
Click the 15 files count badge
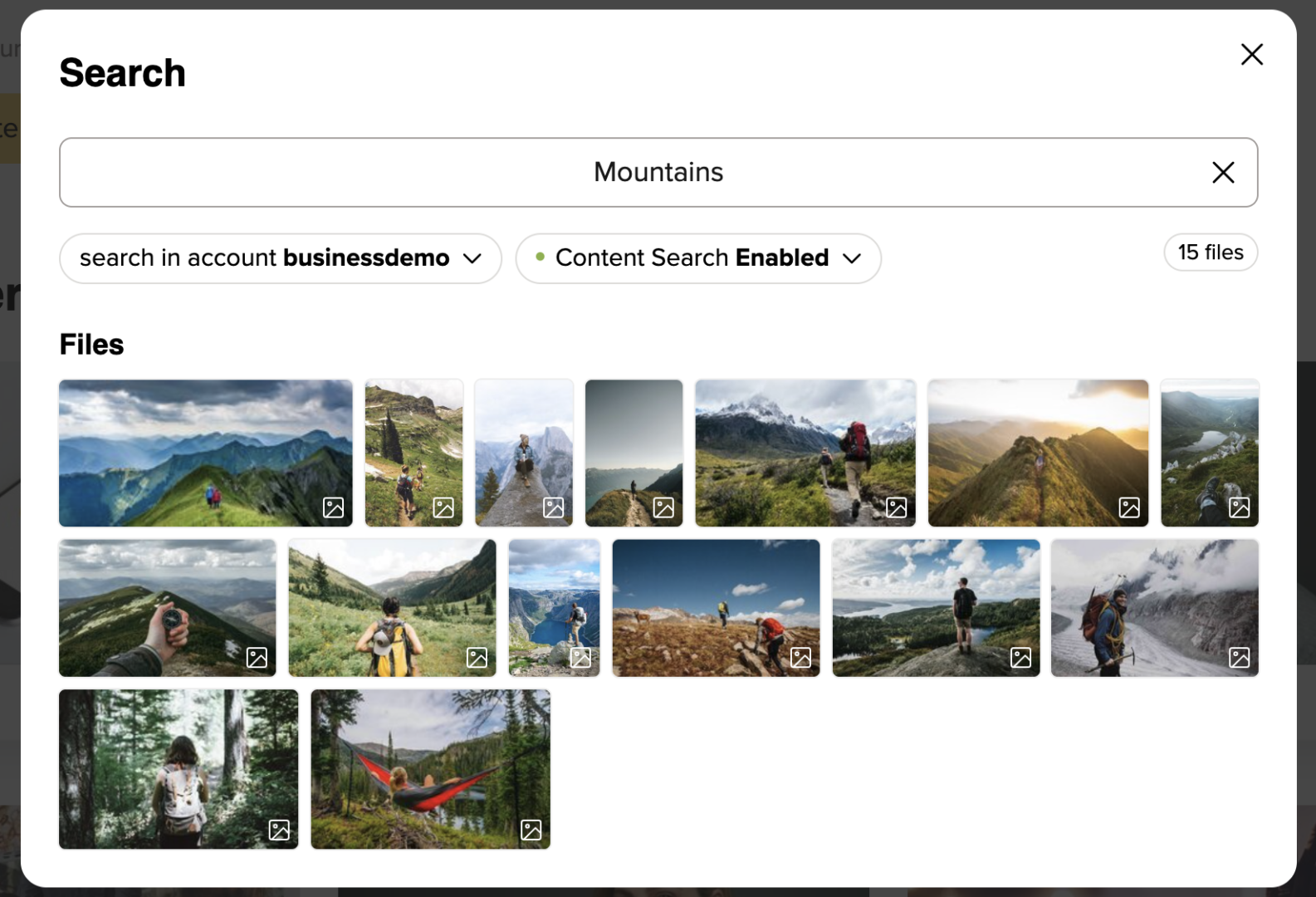[1210, 252]
